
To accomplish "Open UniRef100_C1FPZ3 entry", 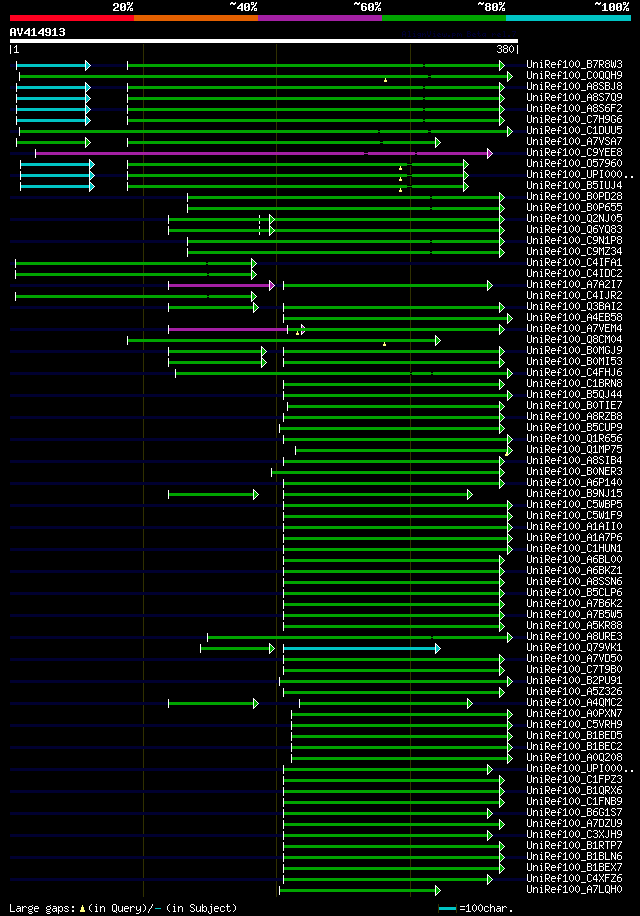I will point(574,779).
